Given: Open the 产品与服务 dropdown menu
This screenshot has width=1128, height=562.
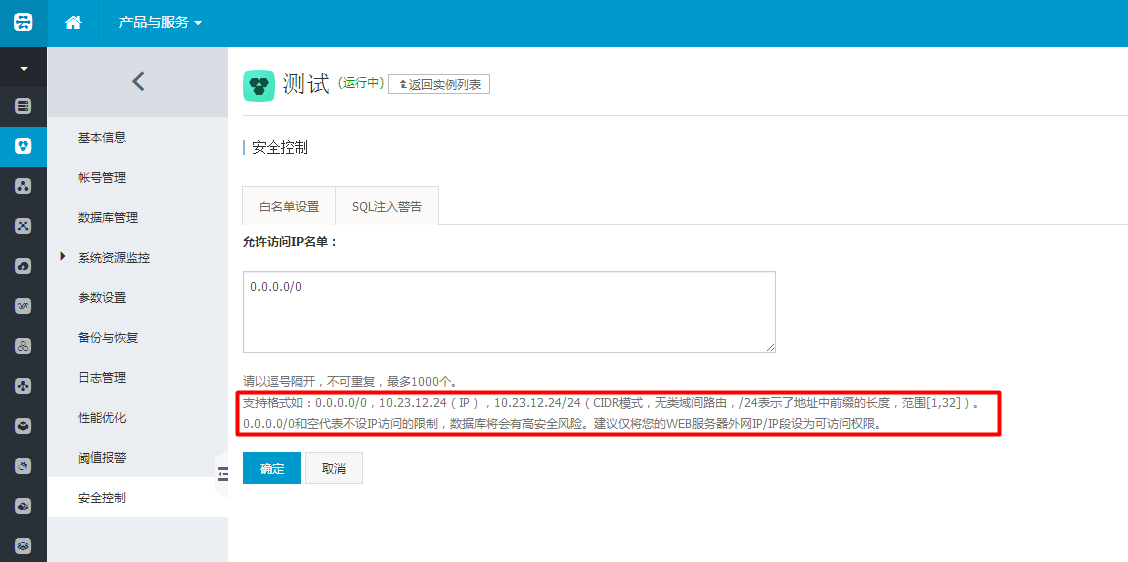Looking at the screenshot, I should click(x=160, y=22).
